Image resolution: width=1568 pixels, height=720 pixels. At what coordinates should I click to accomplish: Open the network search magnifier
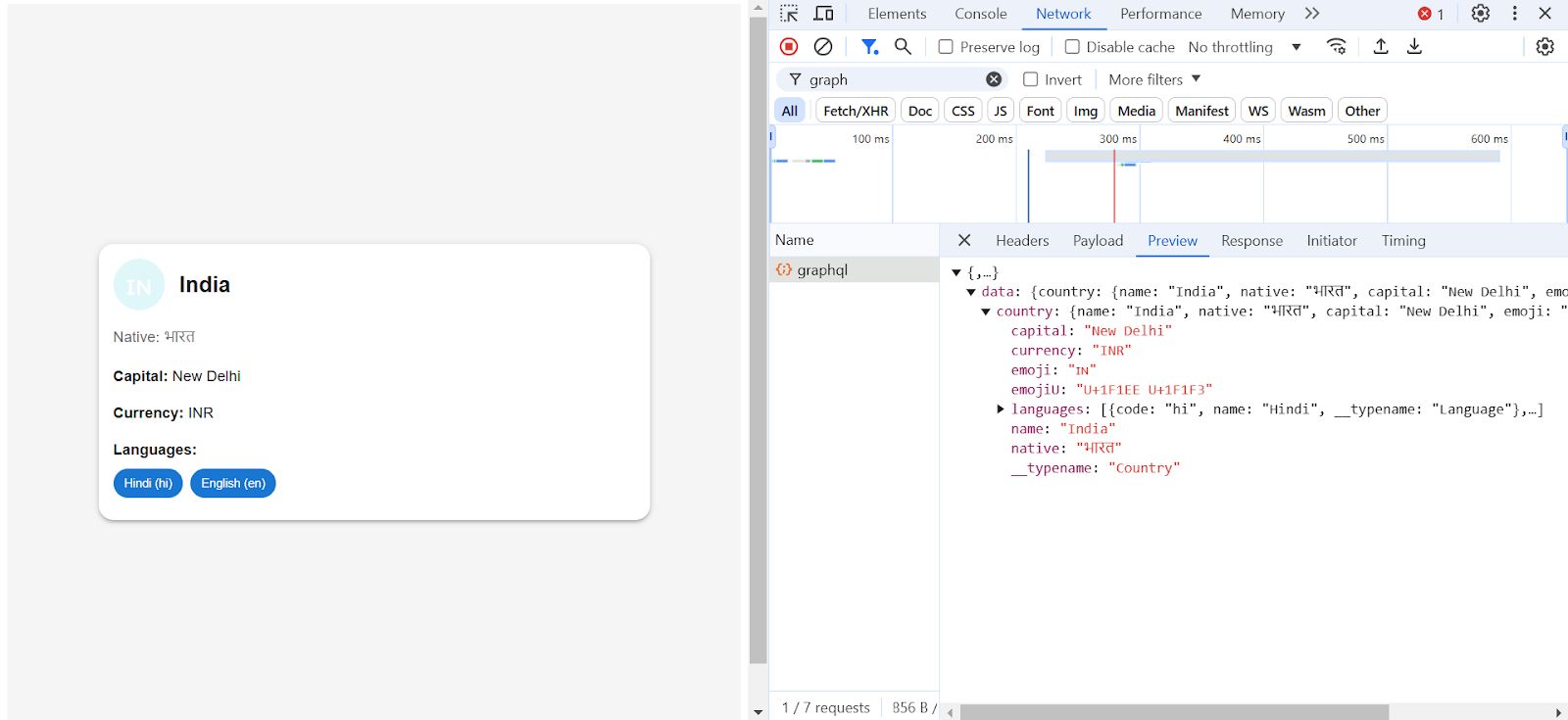click(x=903, y=47)
